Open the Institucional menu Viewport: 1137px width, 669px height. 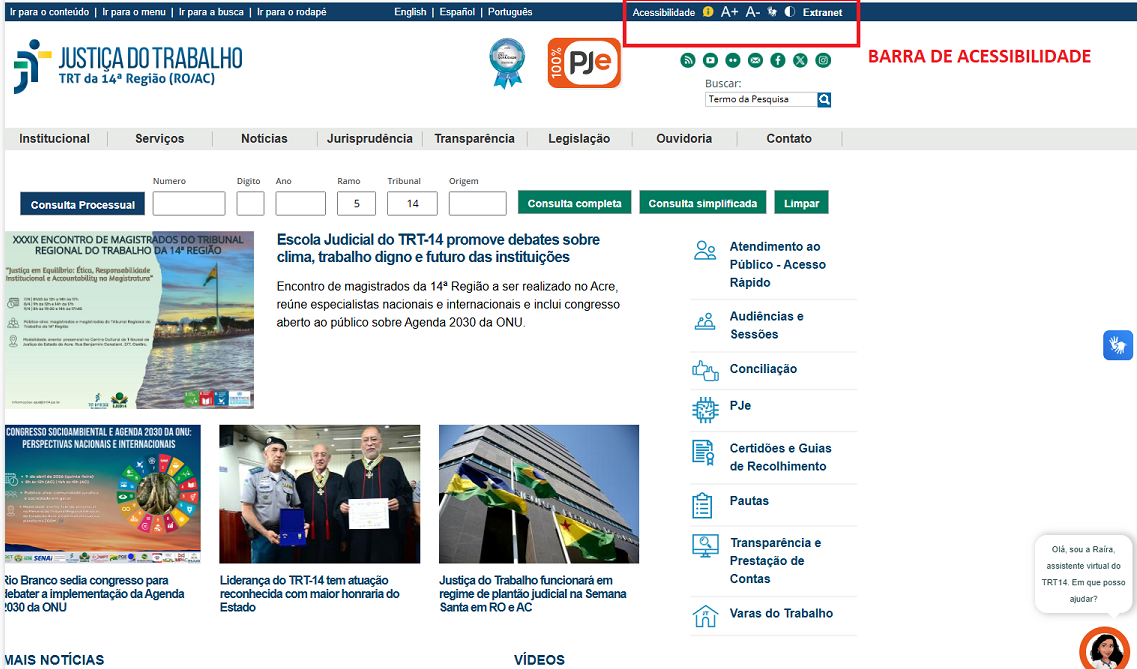click(x=55, y=139)
